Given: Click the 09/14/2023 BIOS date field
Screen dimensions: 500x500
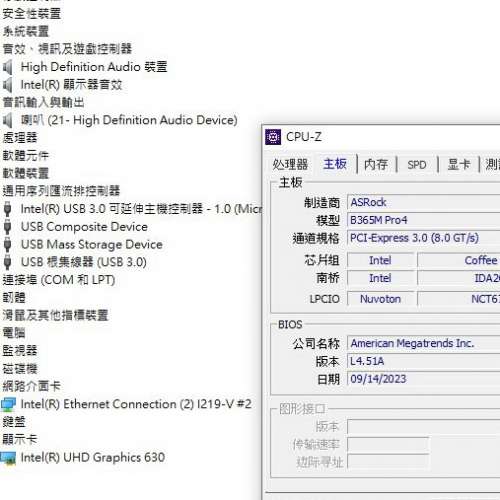Looking at the screenshot, I should [423, 379].
